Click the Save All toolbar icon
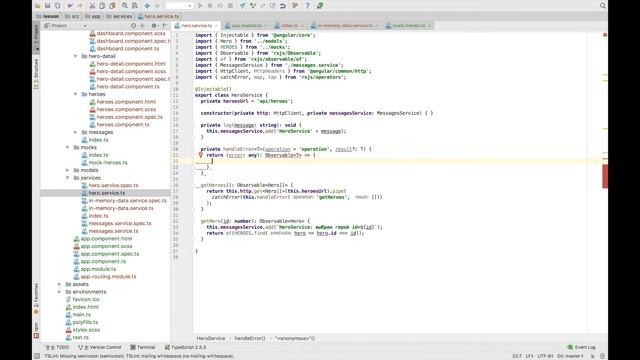This screenshot has height=360, width=640. pos(47,6)
